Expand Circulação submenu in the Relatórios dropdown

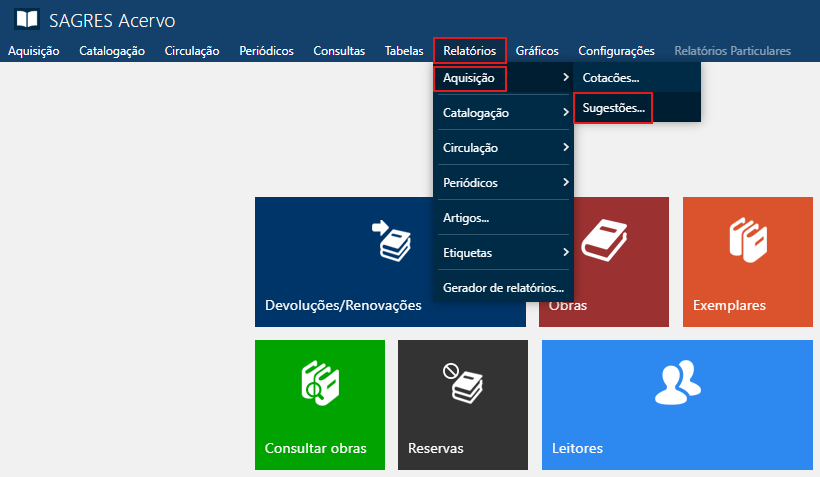pyautogui.click(x=566, y=148)
